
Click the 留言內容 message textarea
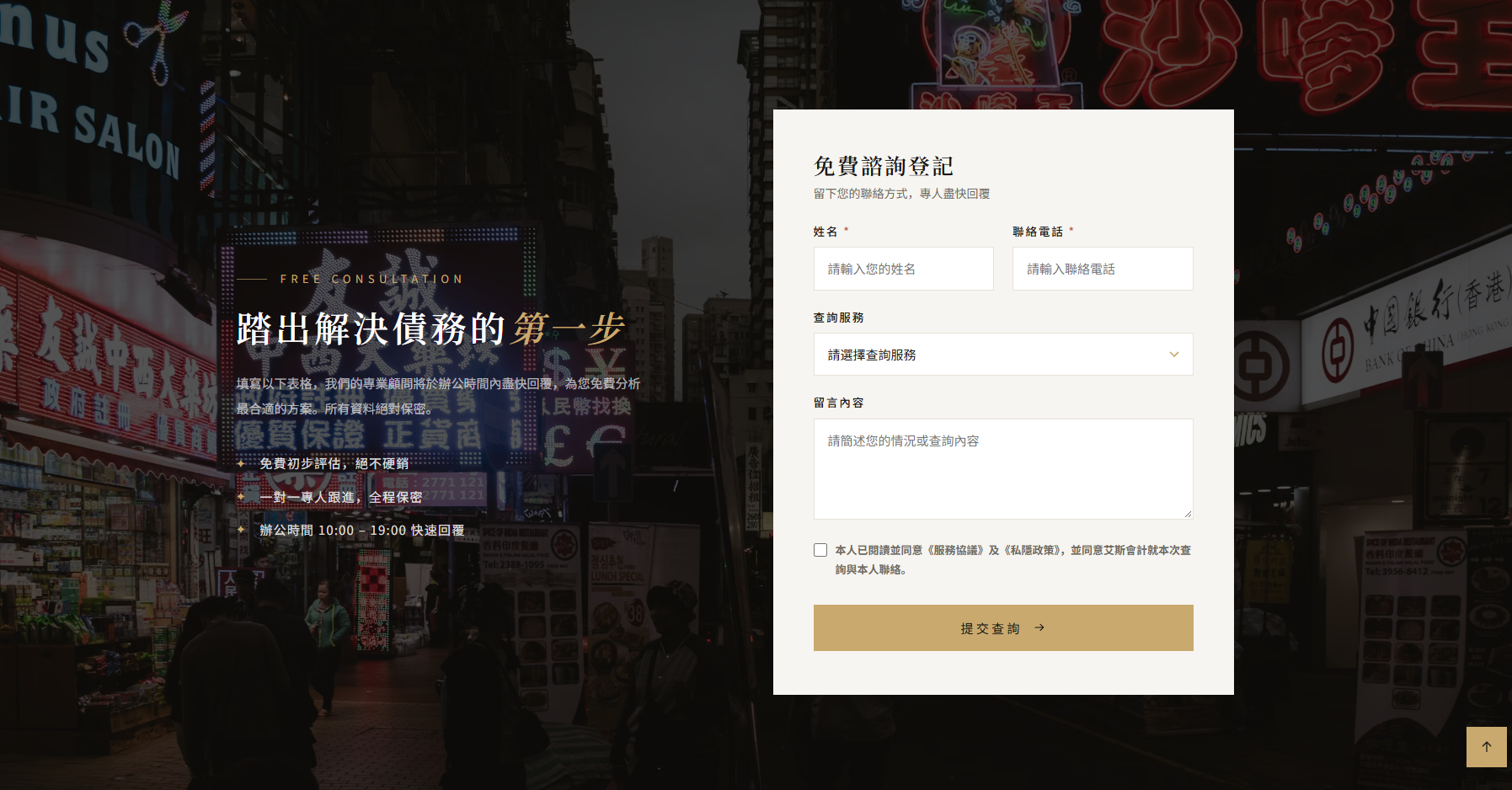pyautogui.click(x=1003, y=469)
